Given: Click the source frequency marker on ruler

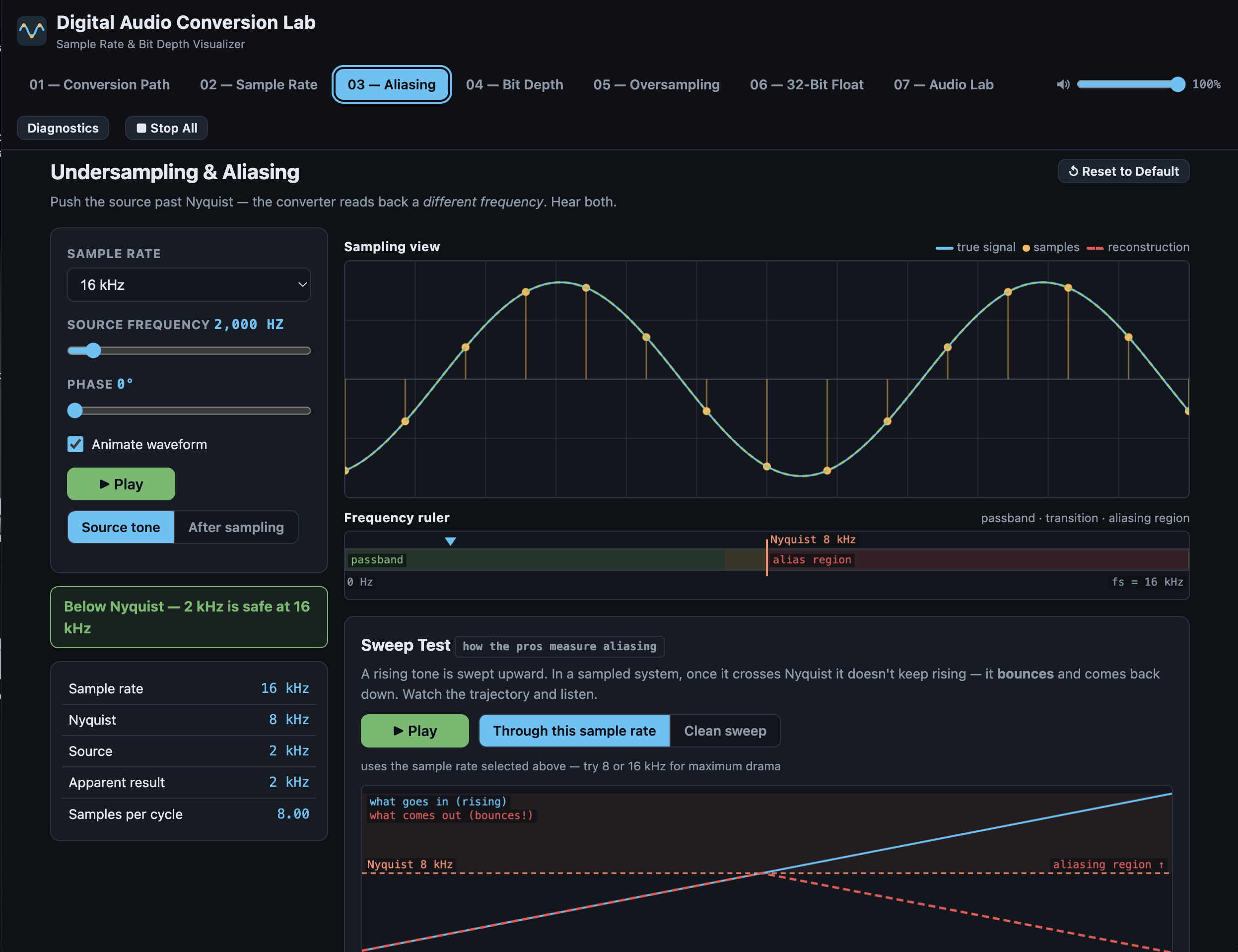Looking at the screenshot, I should click(450, 541).
